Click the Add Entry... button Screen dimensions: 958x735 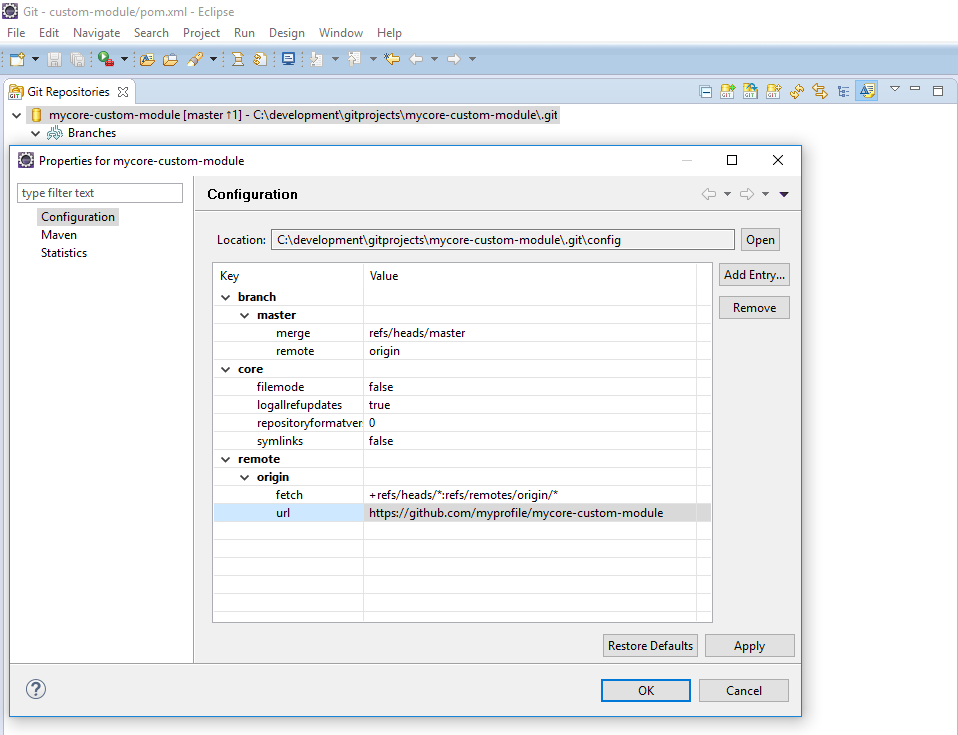click(x=754, y=275)
